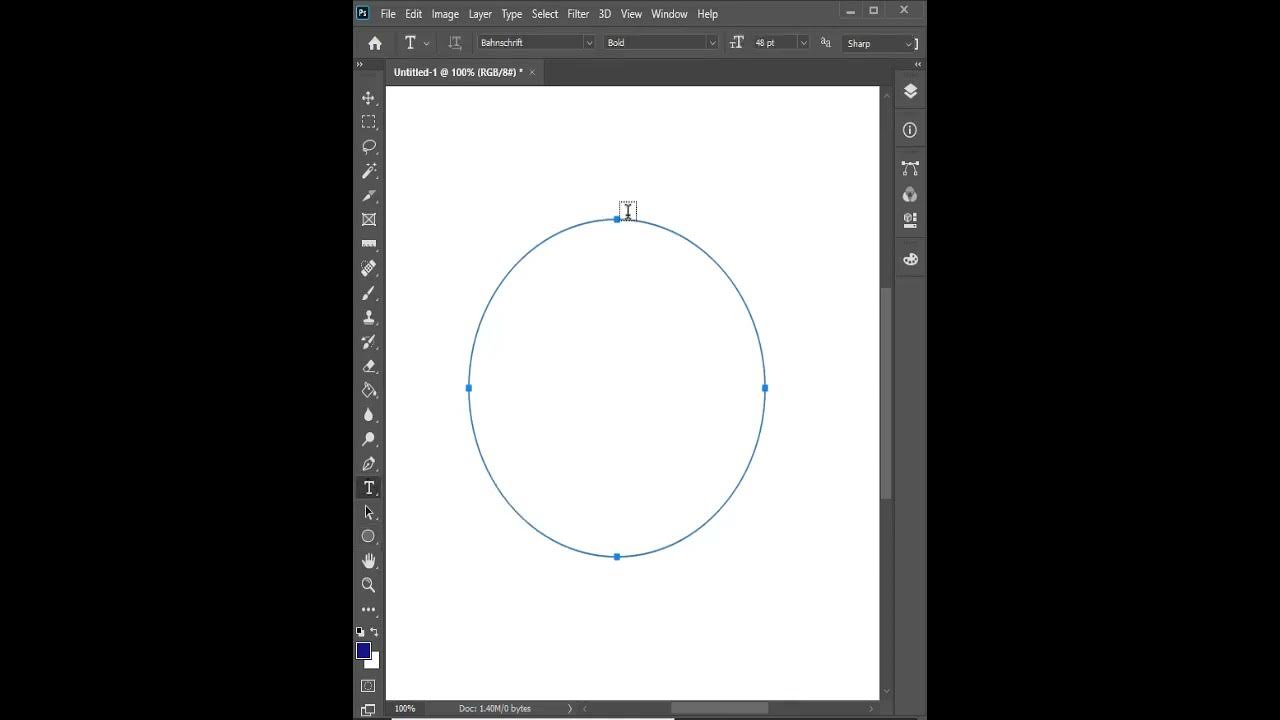Select the Ellipse shape tool

click(369, 536)
